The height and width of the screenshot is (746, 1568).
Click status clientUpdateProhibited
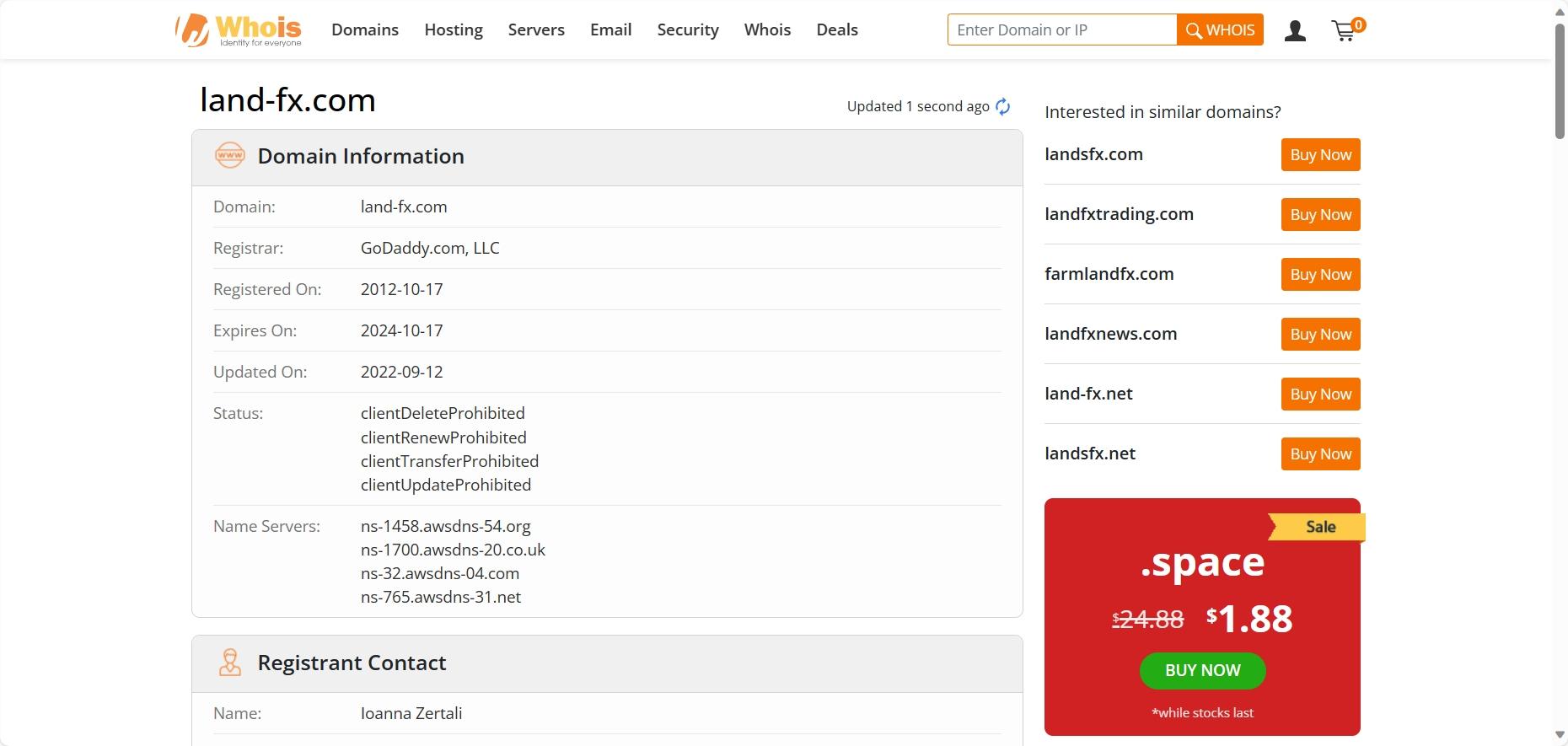[x=446, y=485]
